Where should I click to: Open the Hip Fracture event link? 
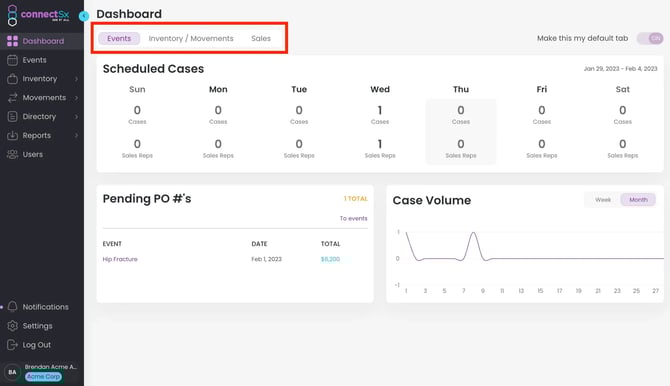[120, 259]
